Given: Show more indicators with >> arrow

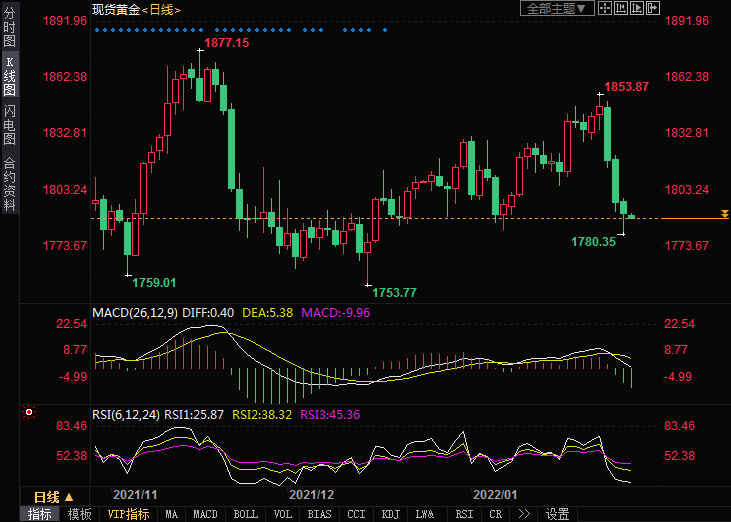Looking at the screenshot, I should 524,514.
